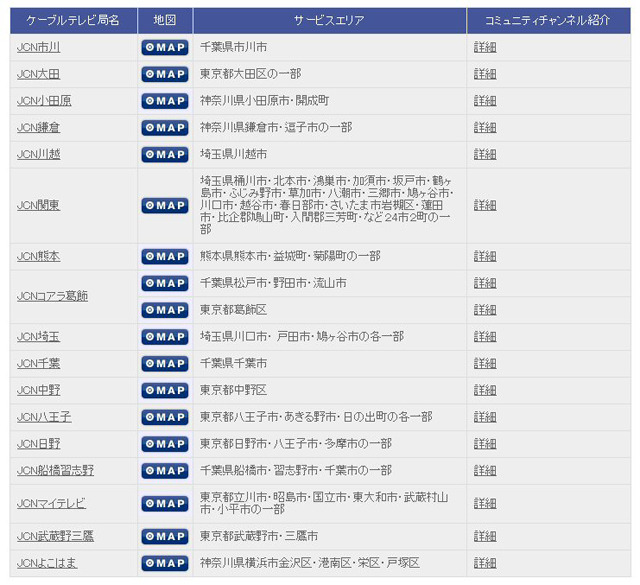Follow the JCN中野 station link
Image resolution: width=640 pixels, height=585 pixels.
[x=38, y=390]
